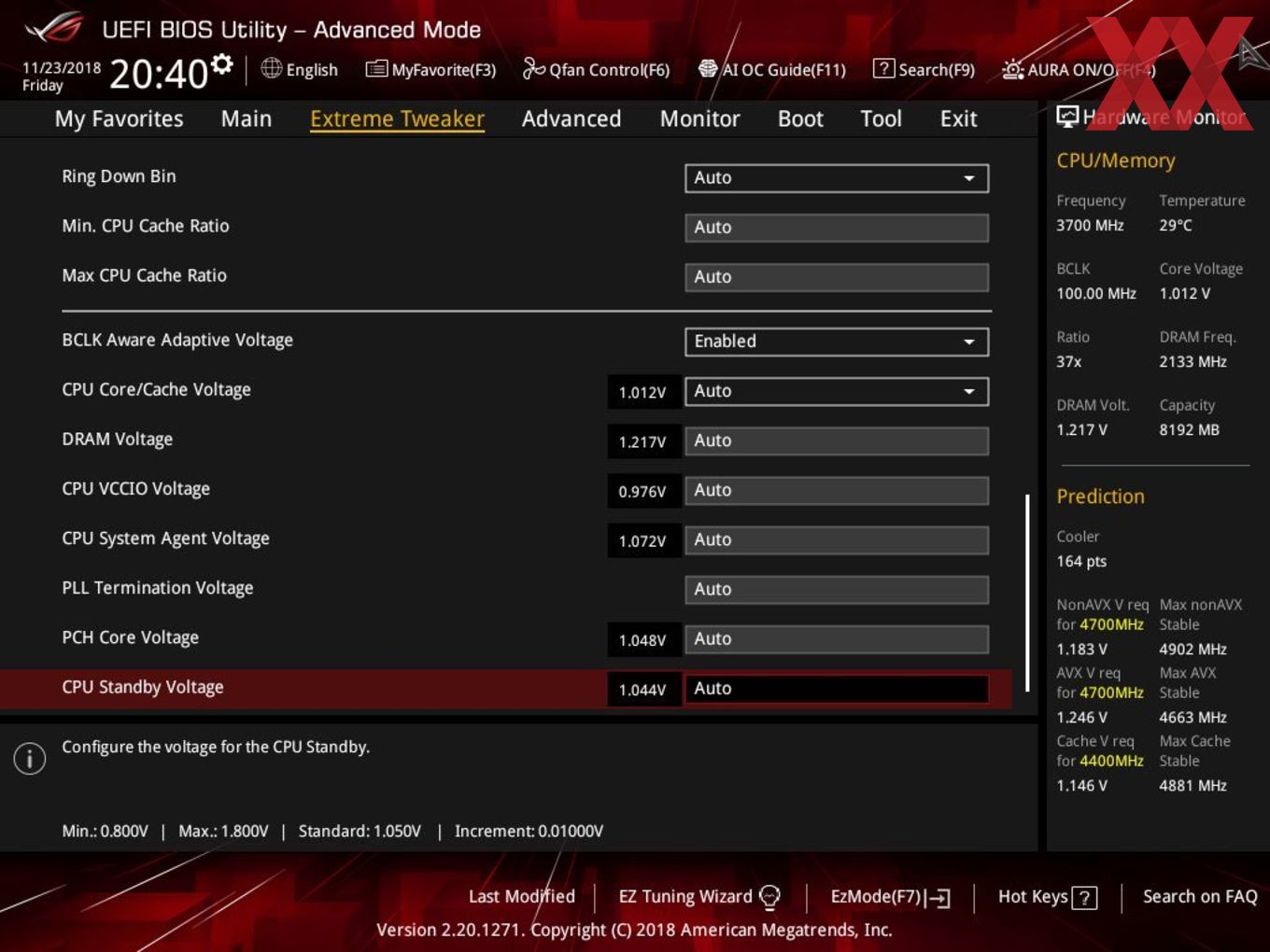Screen dimensions: 1270x952
Task: Select Ring Down Bin label
Action: coord(119,176)
